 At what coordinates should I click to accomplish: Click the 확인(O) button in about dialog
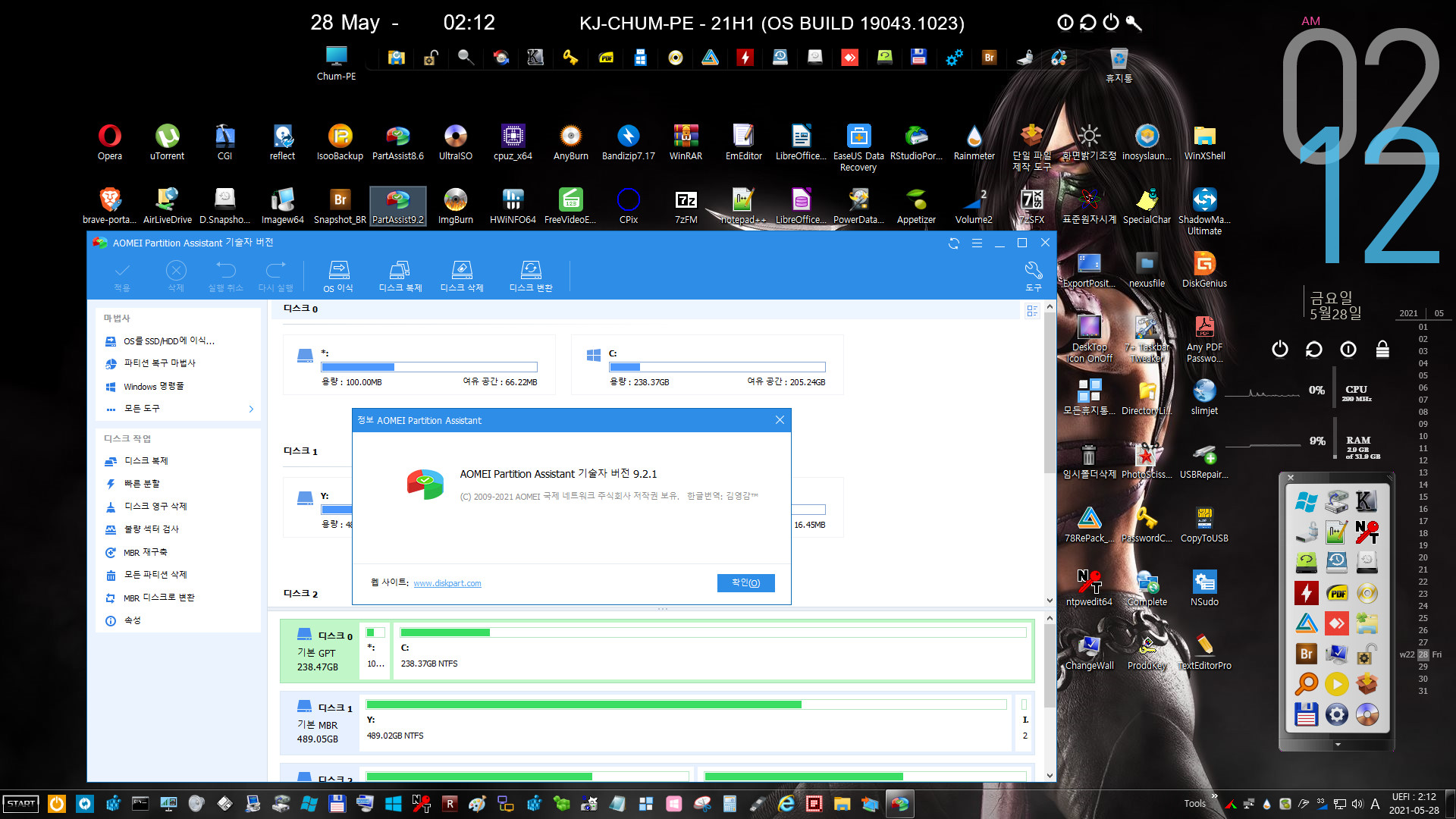[x=745, y=582]
